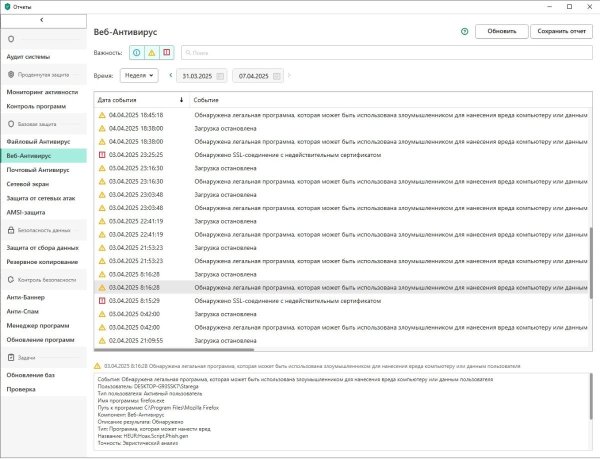
Task: Click the Безопасность данных lock icon
Action: point(11,230)
